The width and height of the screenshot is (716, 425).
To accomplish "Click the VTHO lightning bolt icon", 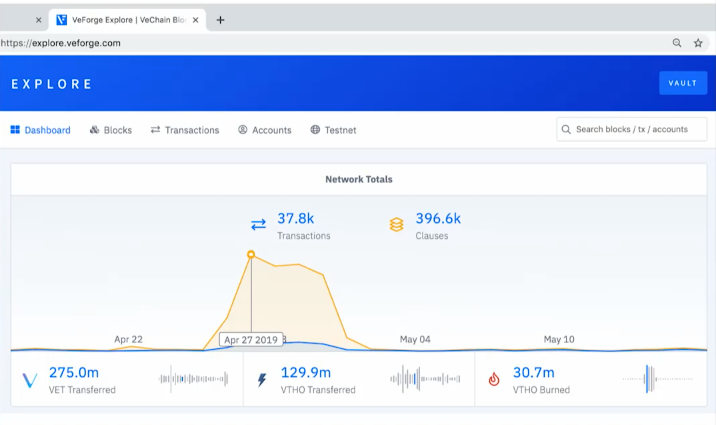I will (x=262, y=380).
